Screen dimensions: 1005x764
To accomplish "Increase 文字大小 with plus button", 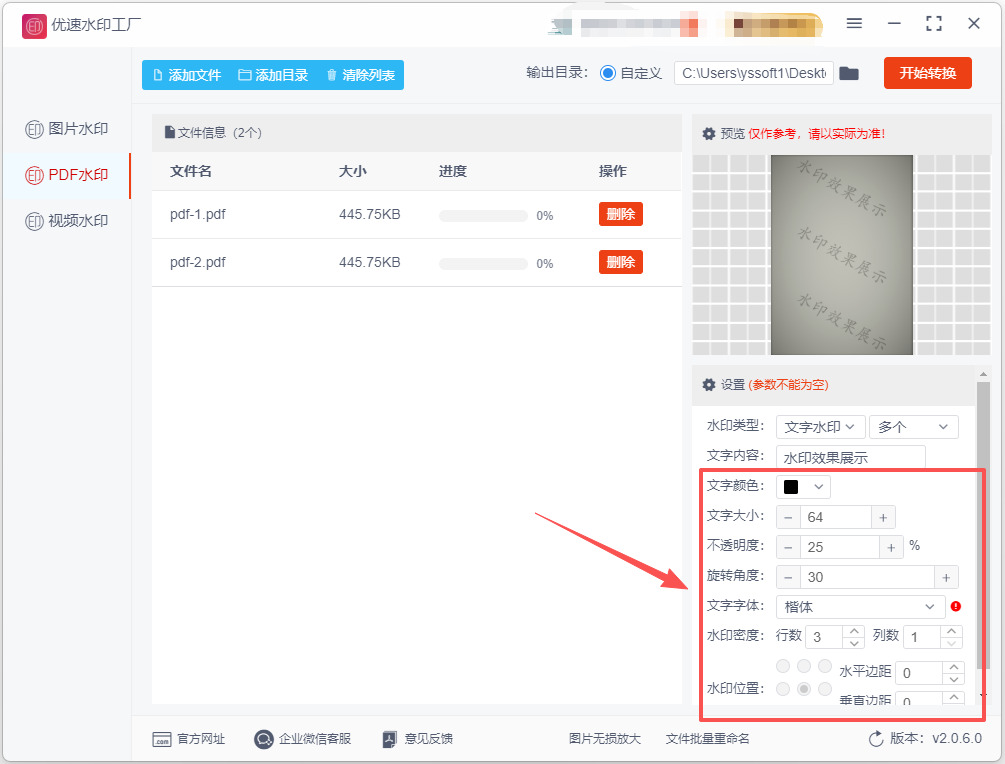I will (x=883, y=517).
